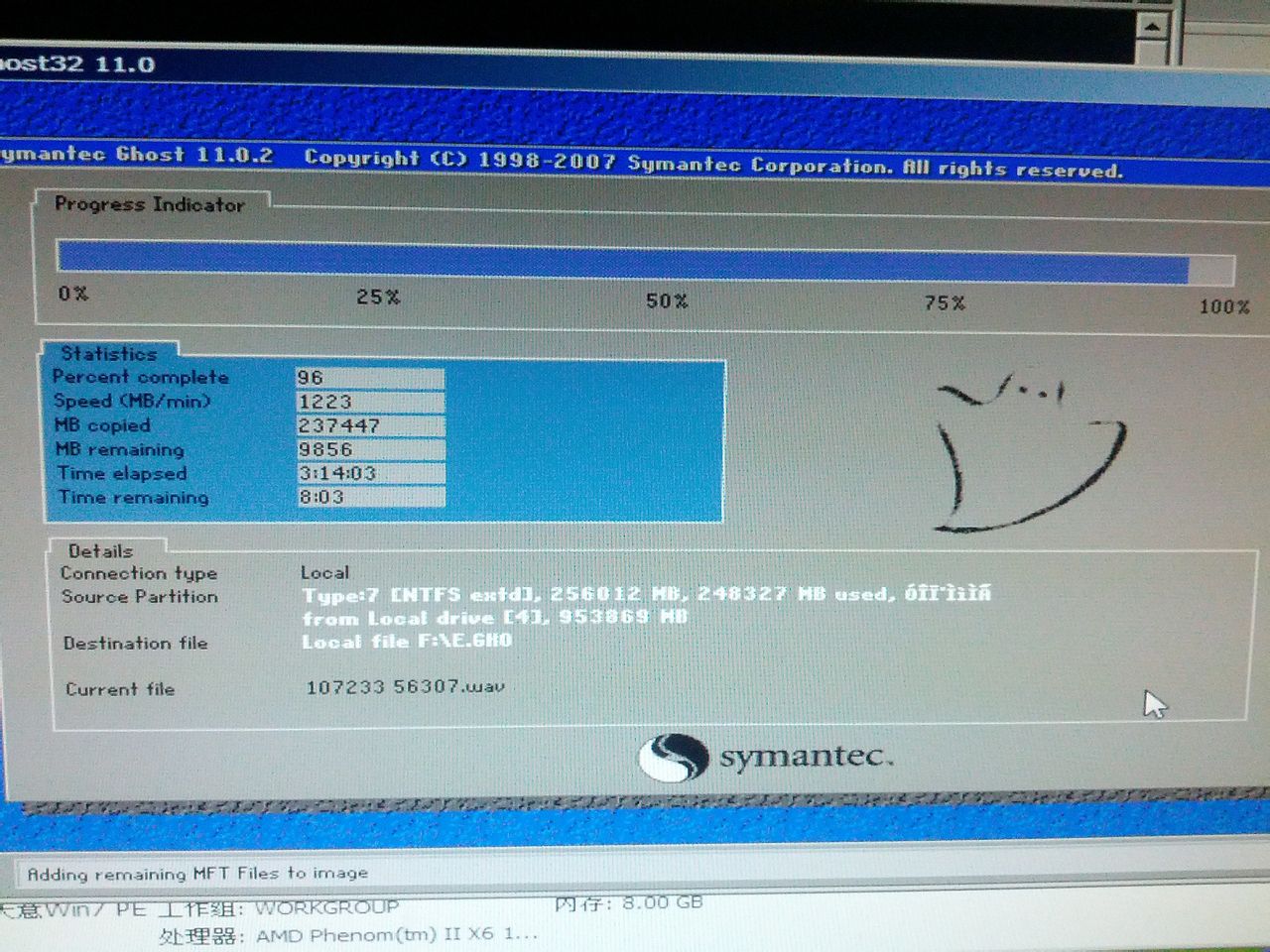Click the "Progress Indicator" group heading
The height and width of the screenshot is (952, 1270).
pyautogui.click(x=150, y=204)
